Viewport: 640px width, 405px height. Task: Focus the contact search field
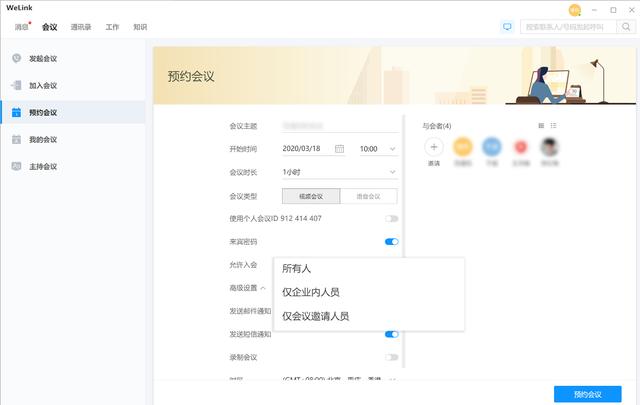pyautogui.click(x=568, y=27)
